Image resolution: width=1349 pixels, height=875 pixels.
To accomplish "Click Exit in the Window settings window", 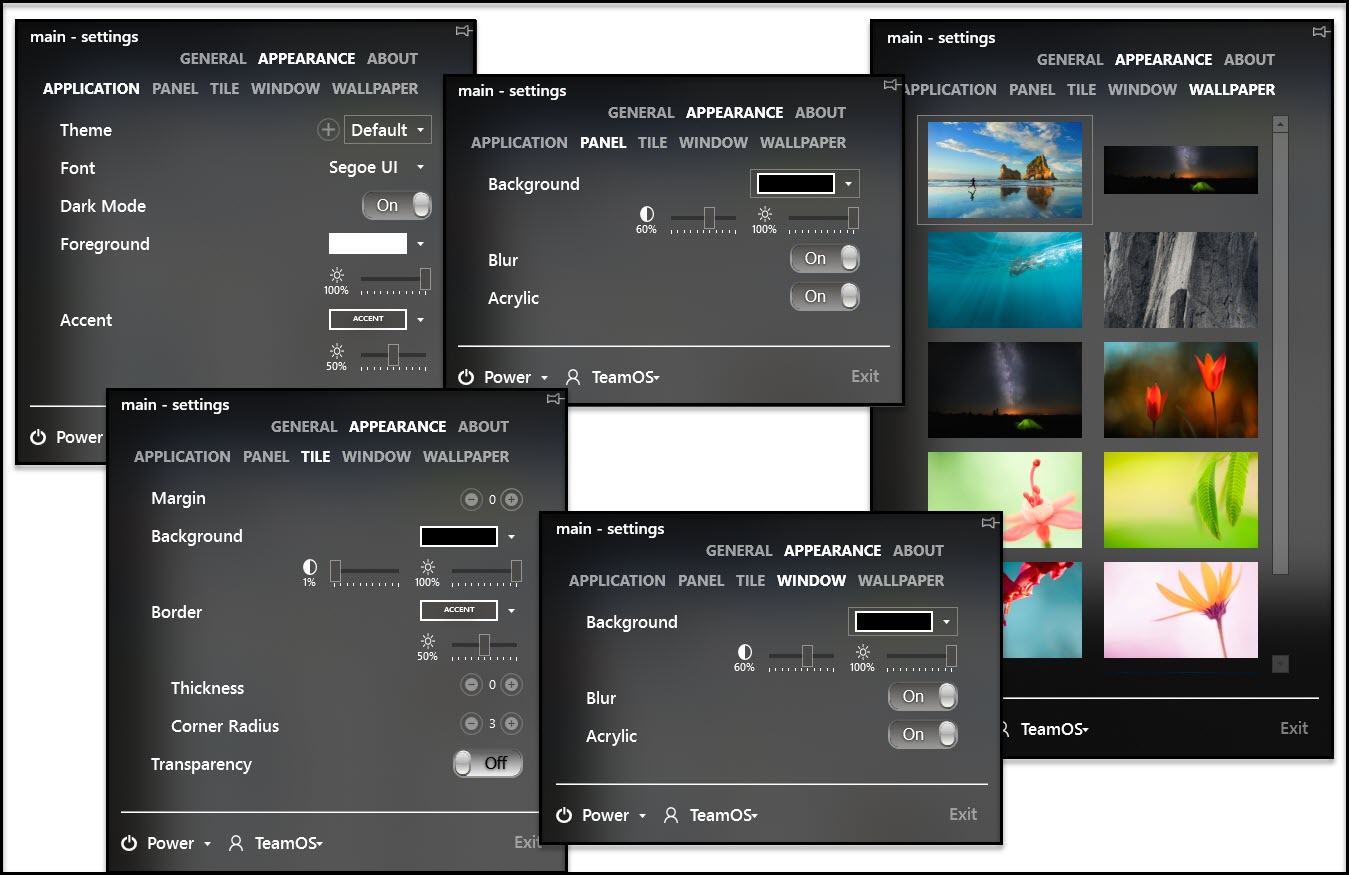I will click(963, 814).
